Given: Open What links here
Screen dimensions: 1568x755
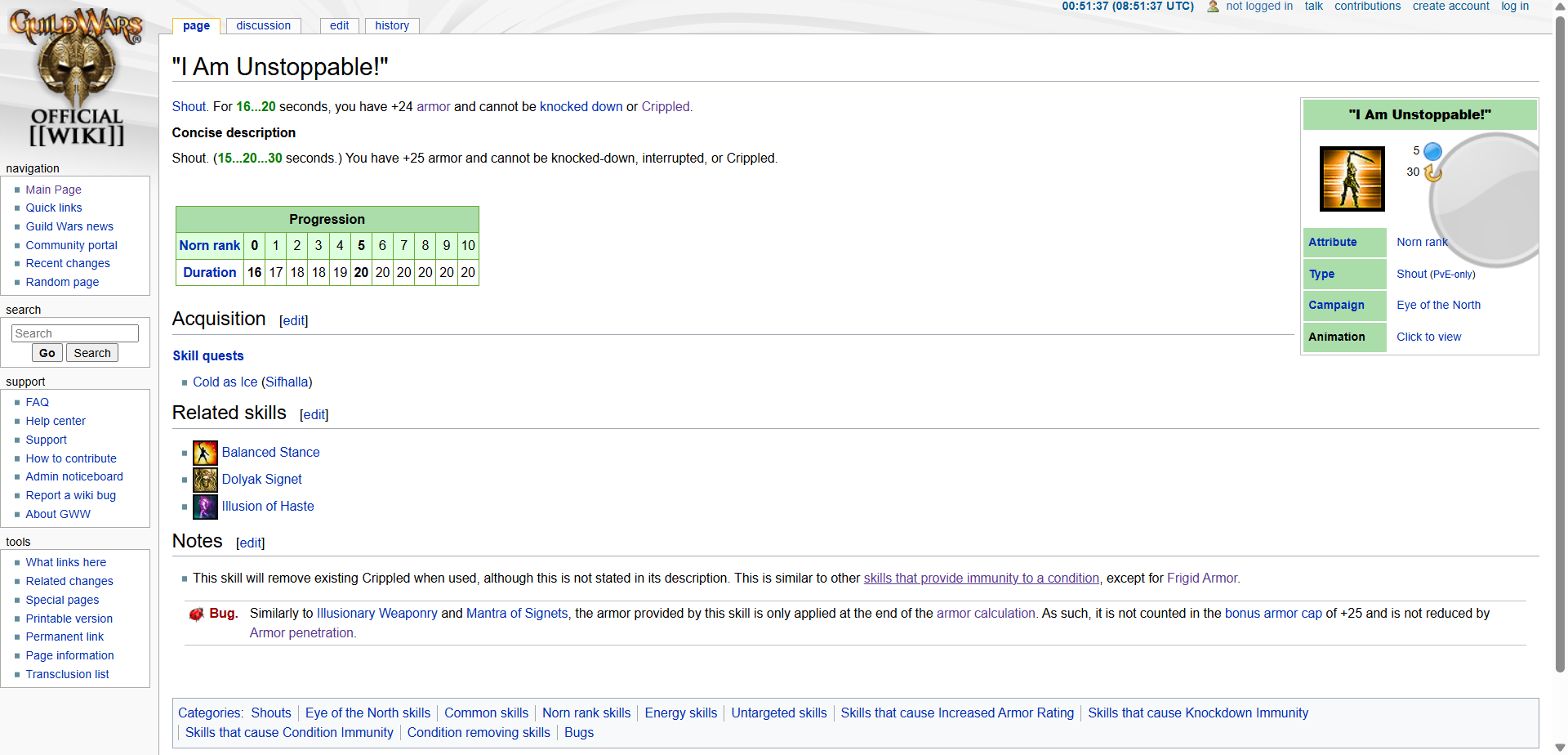Looking at the screenshot, I should click(66, 562).
